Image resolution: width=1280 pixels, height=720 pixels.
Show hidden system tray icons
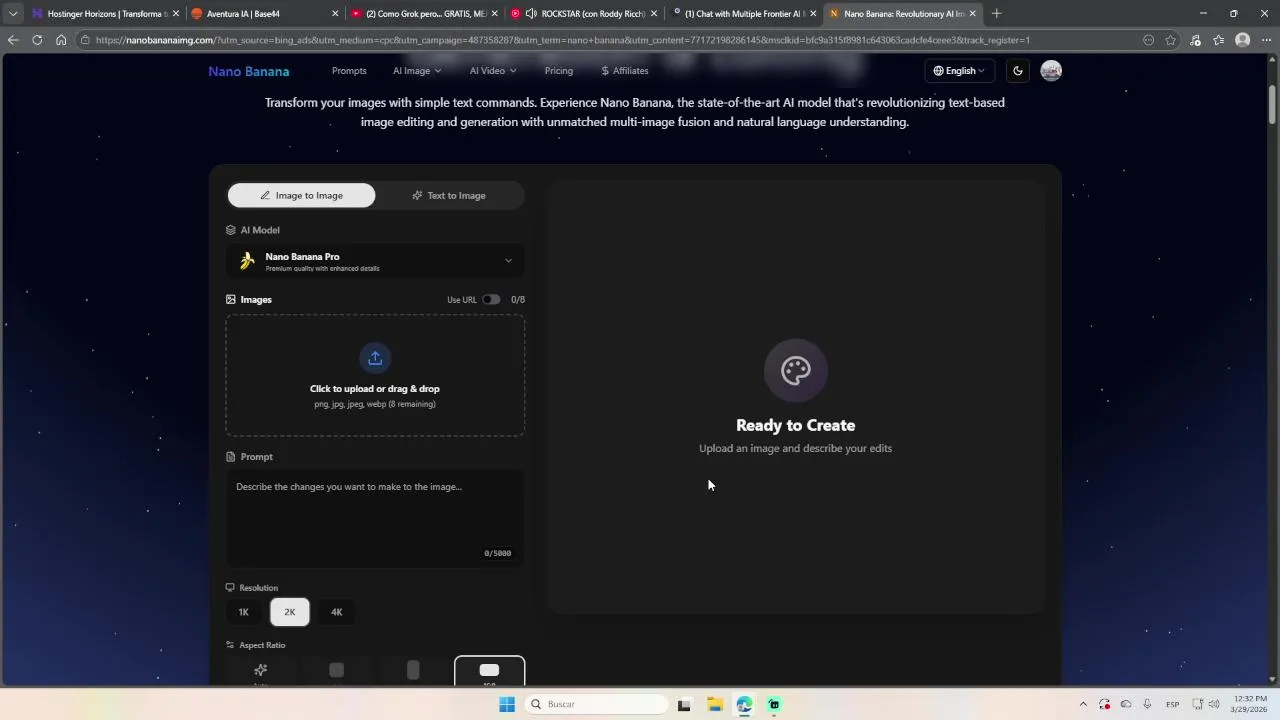coord(1083,704)
